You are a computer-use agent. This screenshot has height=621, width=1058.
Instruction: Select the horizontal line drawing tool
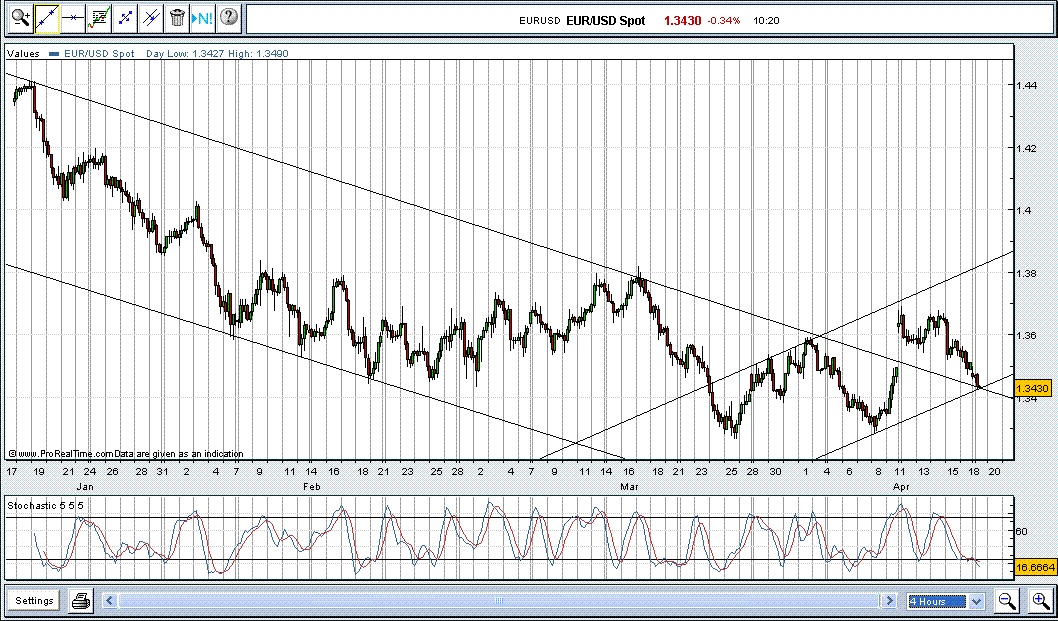pyautogui.click(x=73, y=18)
